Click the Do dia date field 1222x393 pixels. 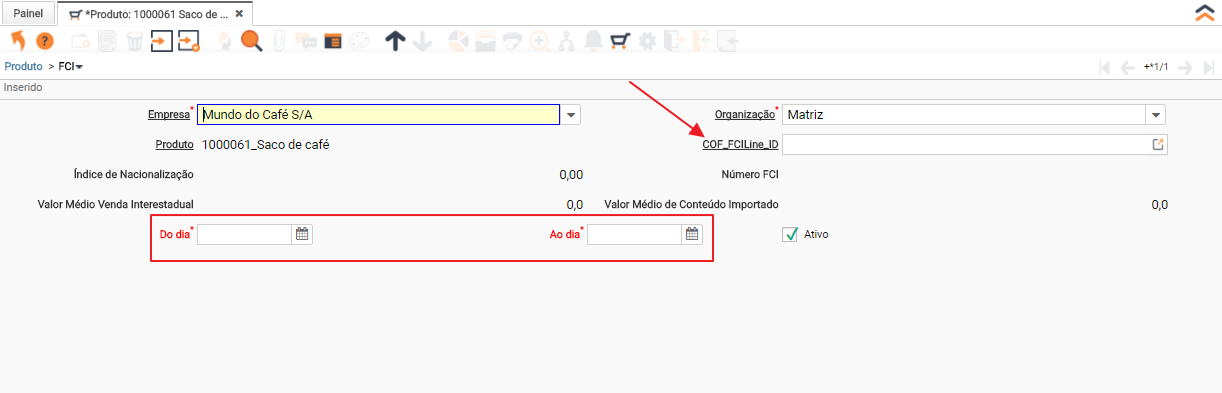pos(244,234)
